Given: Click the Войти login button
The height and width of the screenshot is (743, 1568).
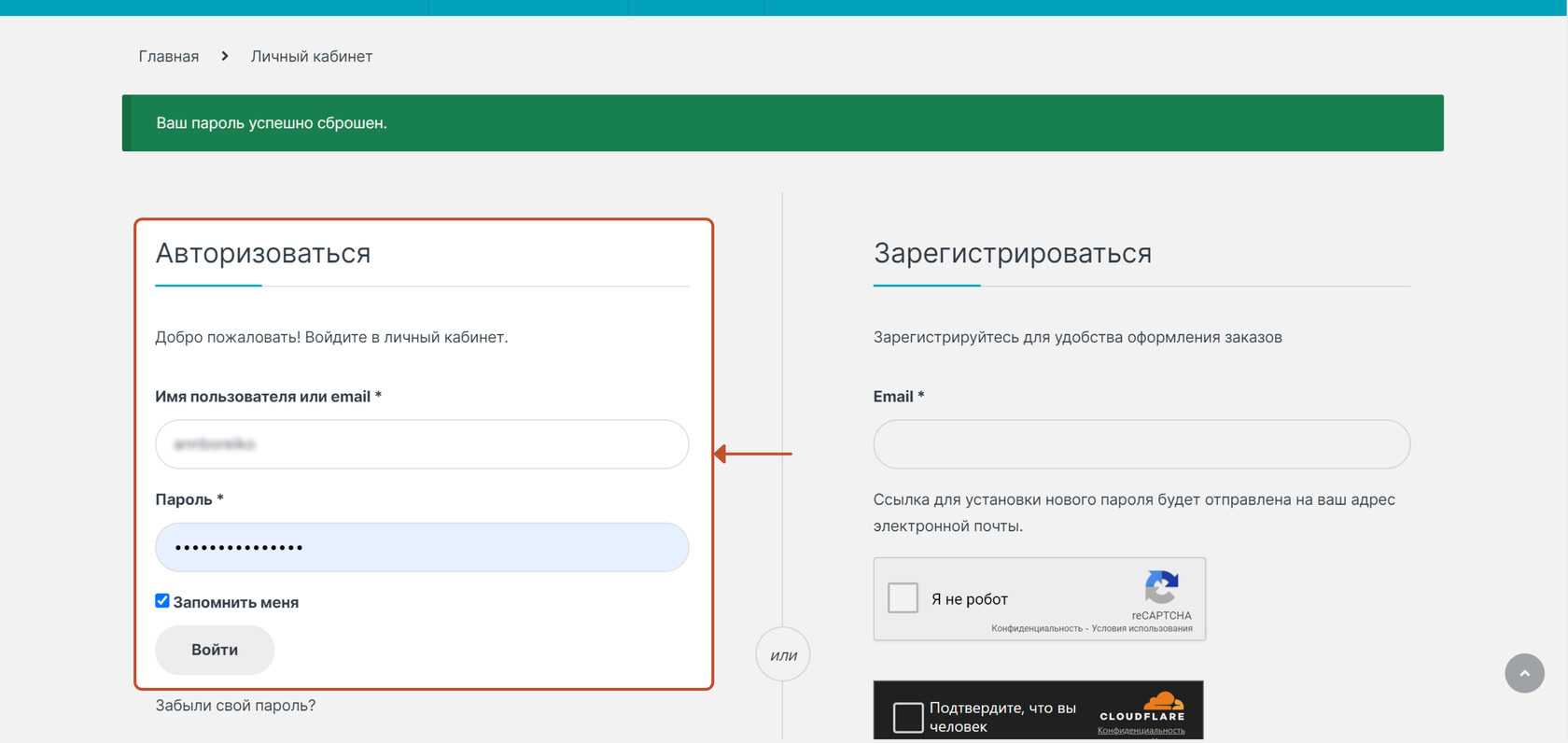Looking at the screenshot, I should click(x=215, y=650).
